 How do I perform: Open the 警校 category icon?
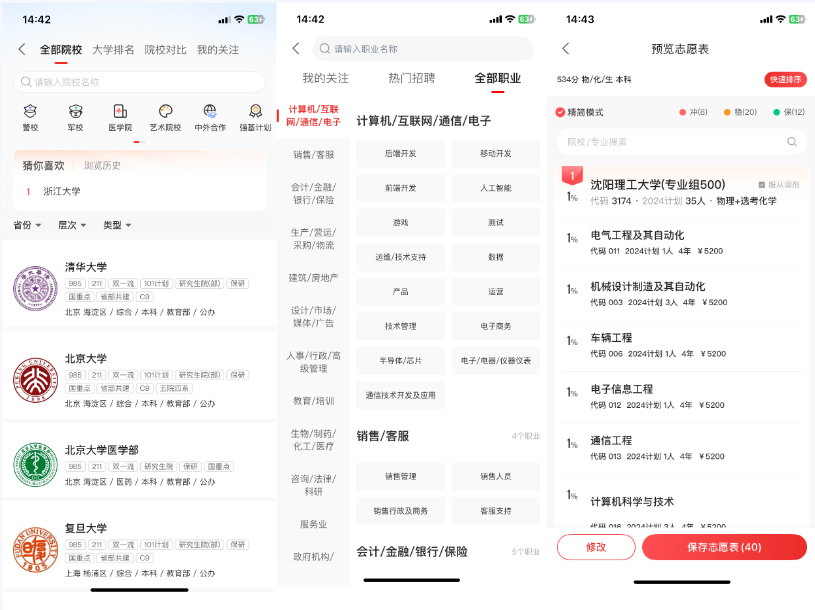click(x=30, y=111)
